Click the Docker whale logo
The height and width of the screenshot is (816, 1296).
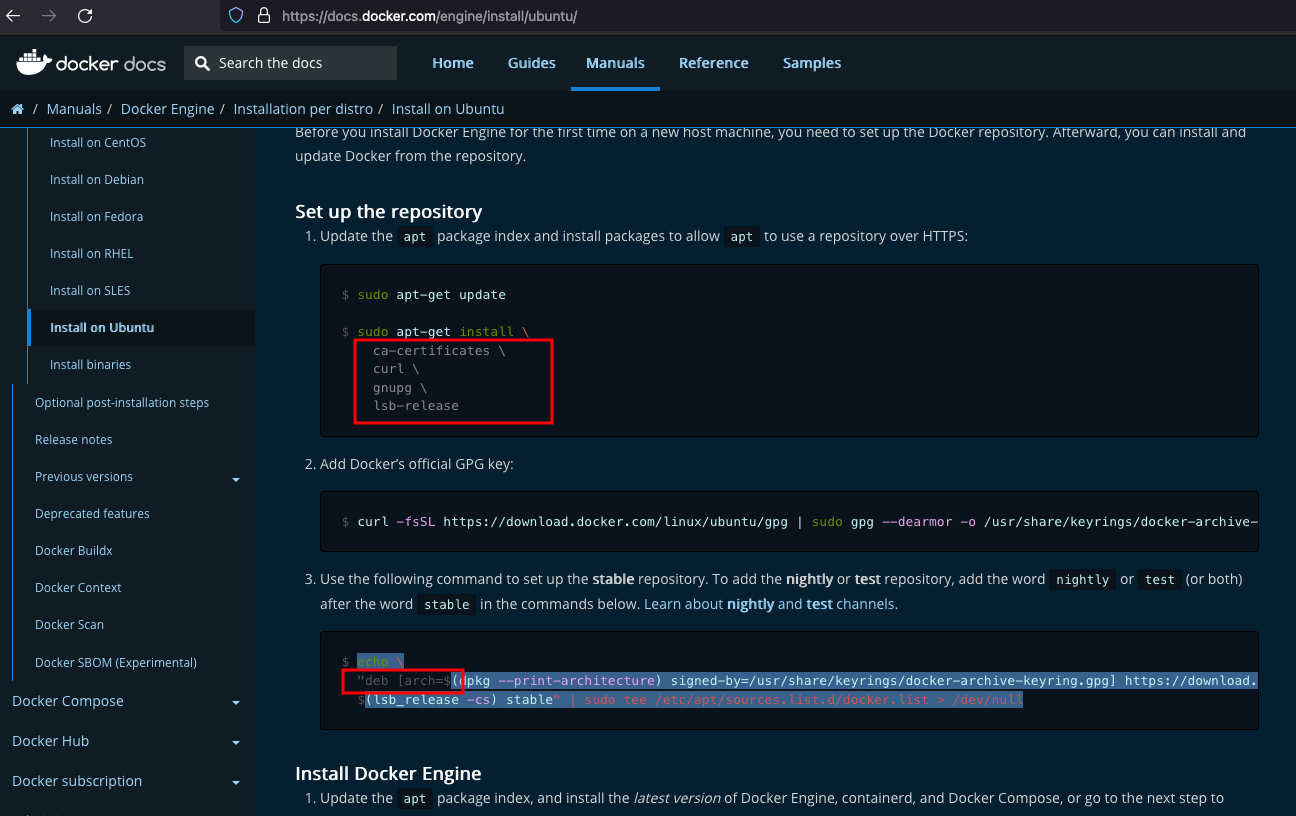tap(34, 61)
